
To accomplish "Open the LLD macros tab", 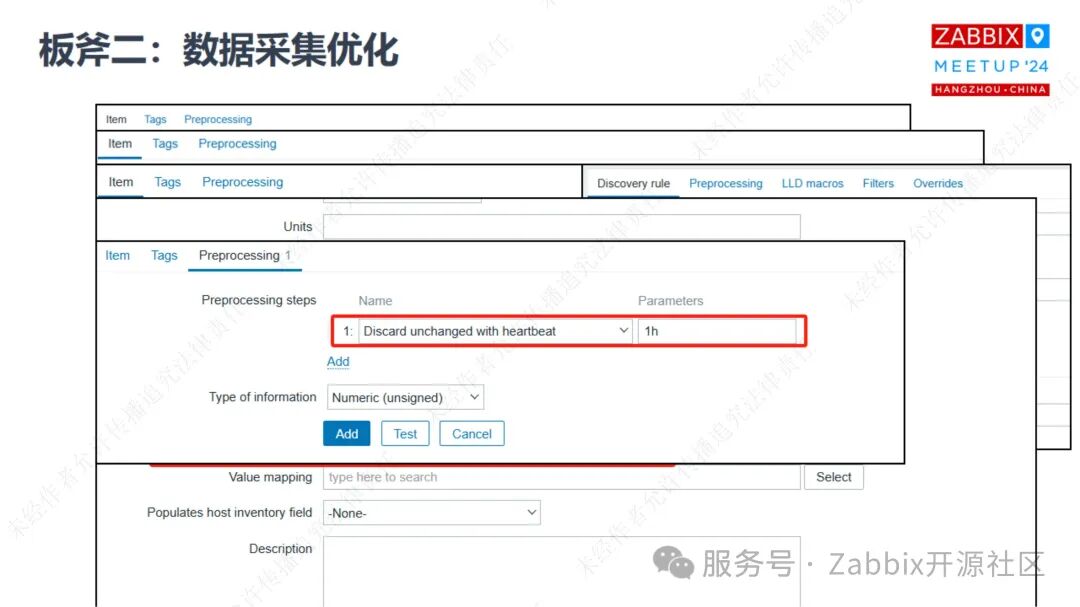I will (x=812, y=183).
